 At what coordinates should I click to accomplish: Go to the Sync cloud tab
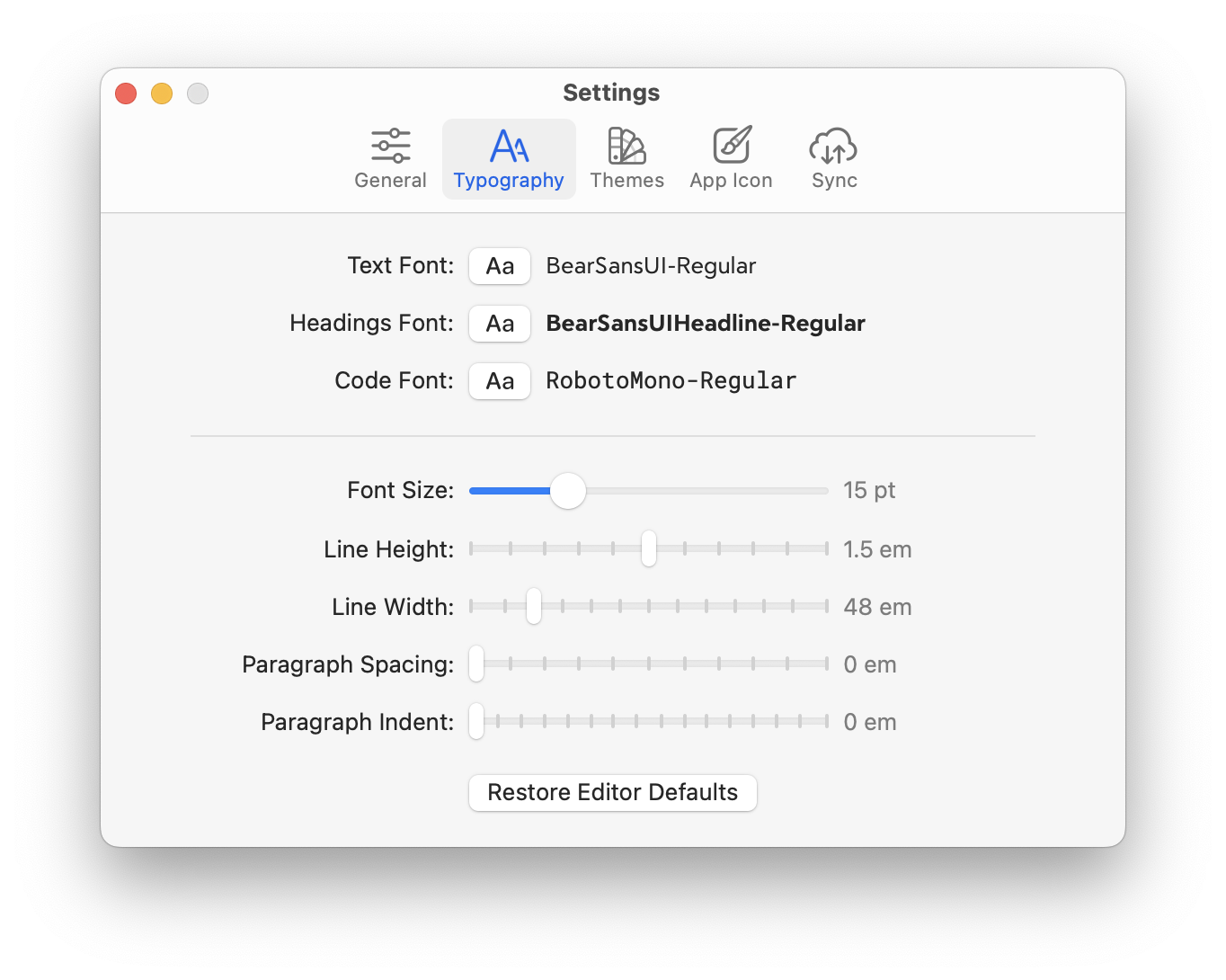click(x=834, y=159)
